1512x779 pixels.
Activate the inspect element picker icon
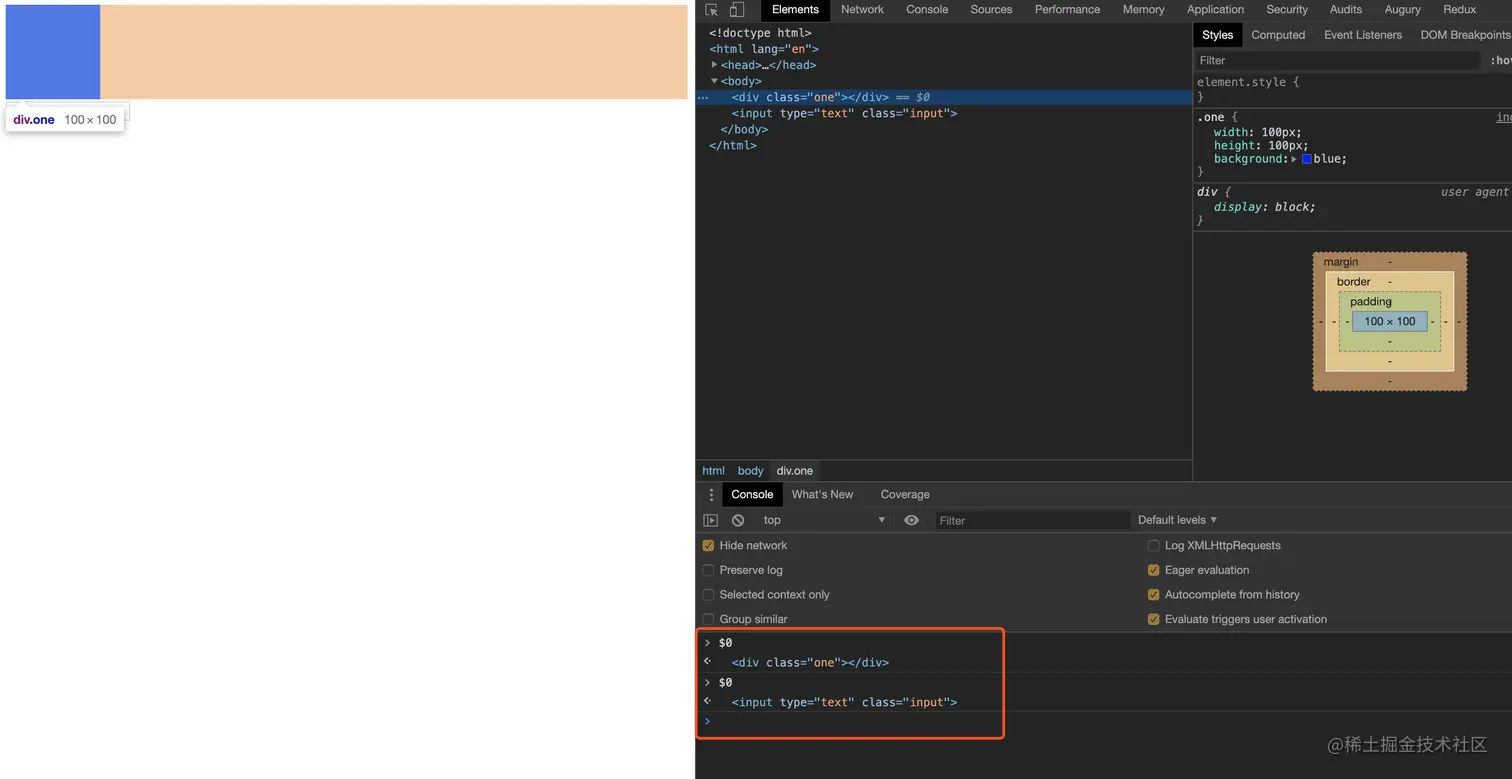point(712,10)
